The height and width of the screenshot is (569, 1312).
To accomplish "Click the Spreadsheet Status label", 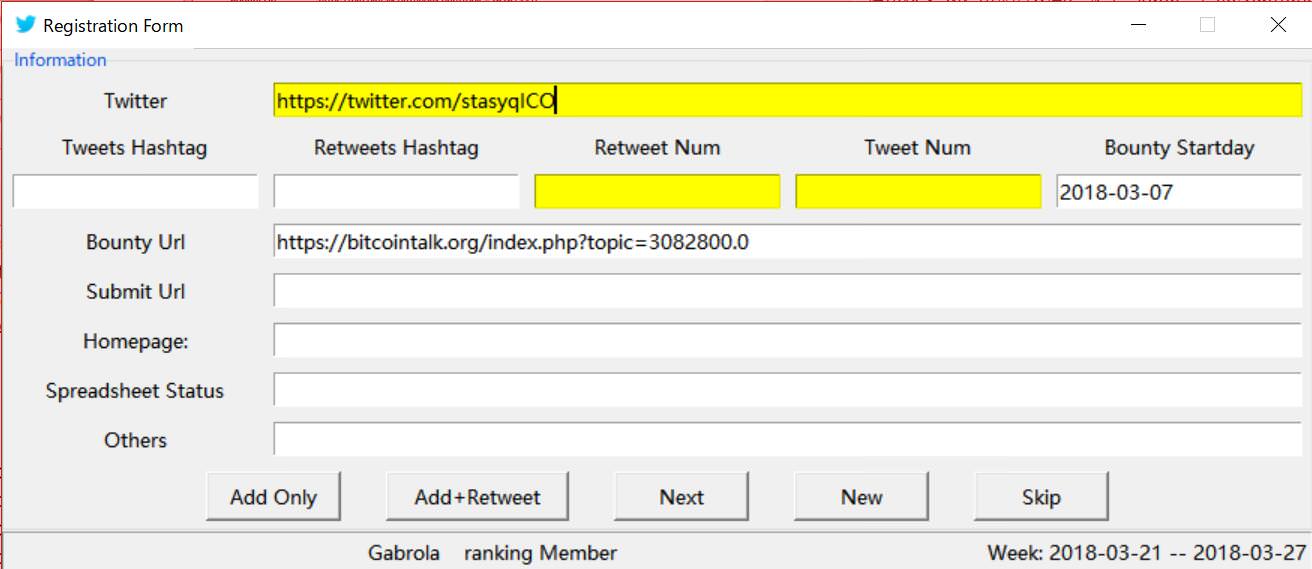I will (135, 391).
